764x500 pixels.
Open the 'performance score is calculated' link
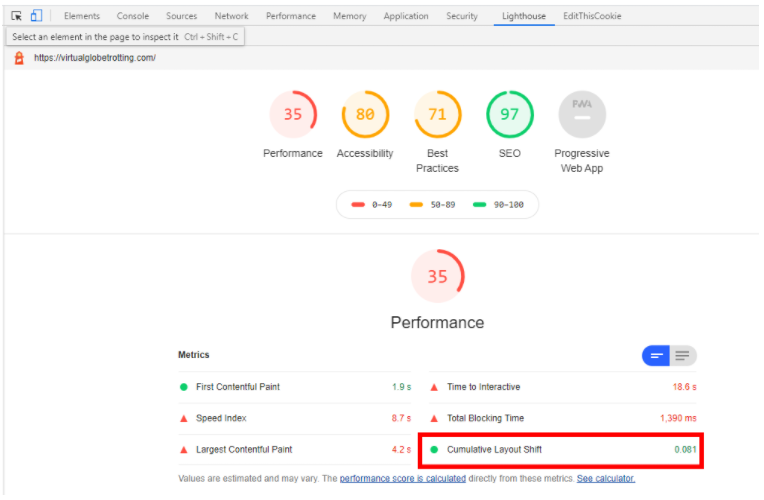tap(402, 479)
